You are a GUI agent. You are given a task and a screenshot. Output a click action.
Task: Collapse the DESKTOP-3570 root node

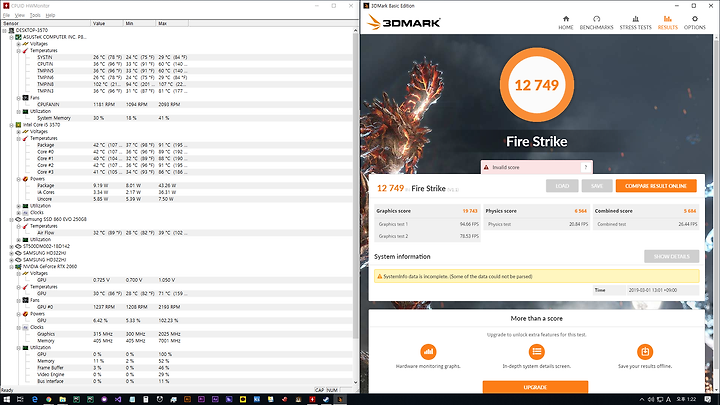coord(5,30)
